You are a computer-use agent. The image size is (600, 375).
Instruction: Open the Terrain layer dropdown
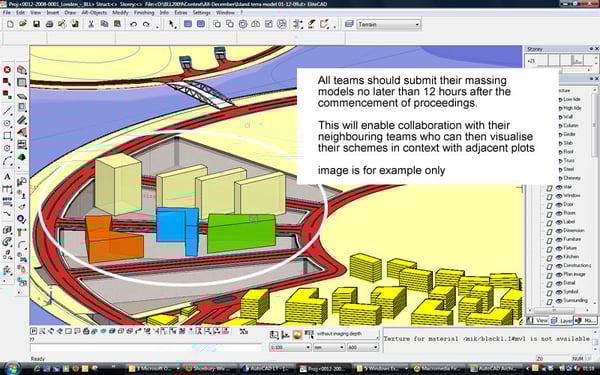(389, 24)
